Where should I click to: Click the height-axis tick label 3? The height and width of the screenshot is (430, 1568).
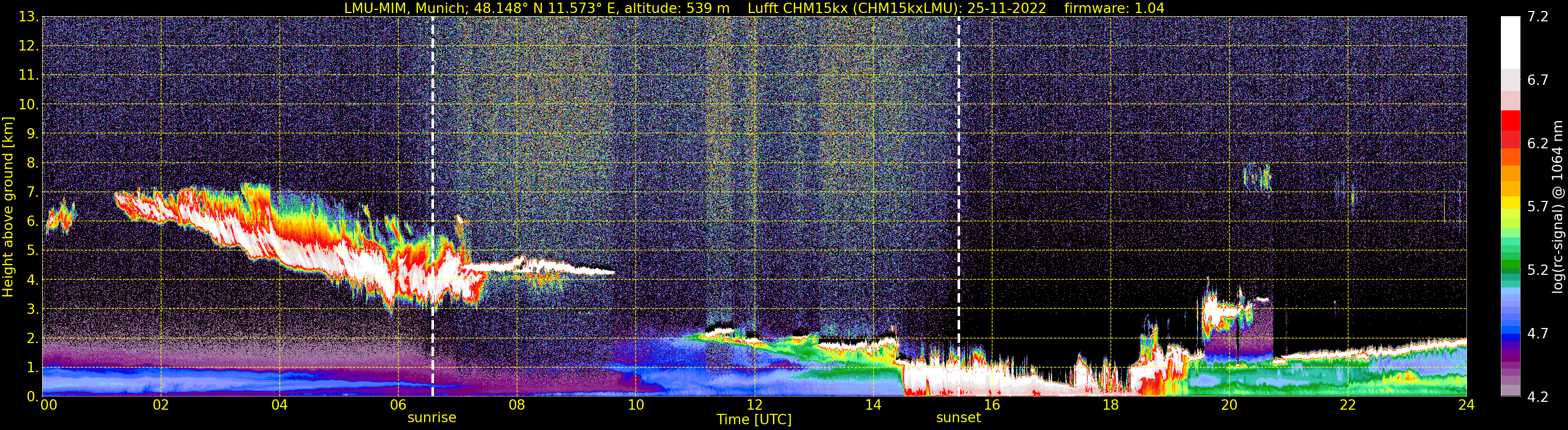click(x=32, y=309)
